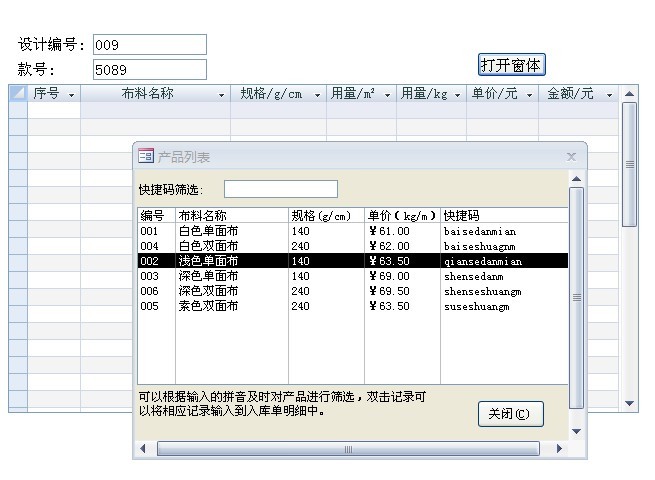The width and height of the screenshot is (655, 480).
Task: Click the 快捷码筛选 filter input box
Action: click(281, 189)
